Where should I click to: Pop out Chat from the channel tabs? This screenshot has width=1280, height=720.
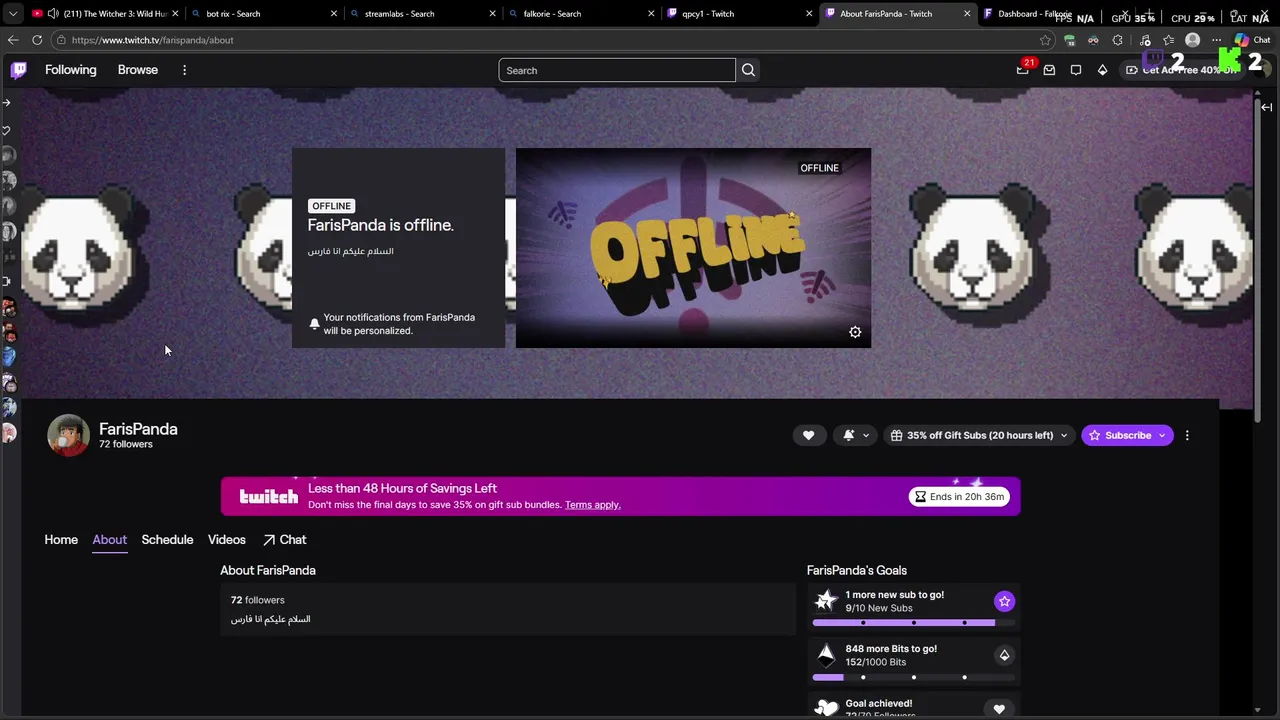(284, 539)
